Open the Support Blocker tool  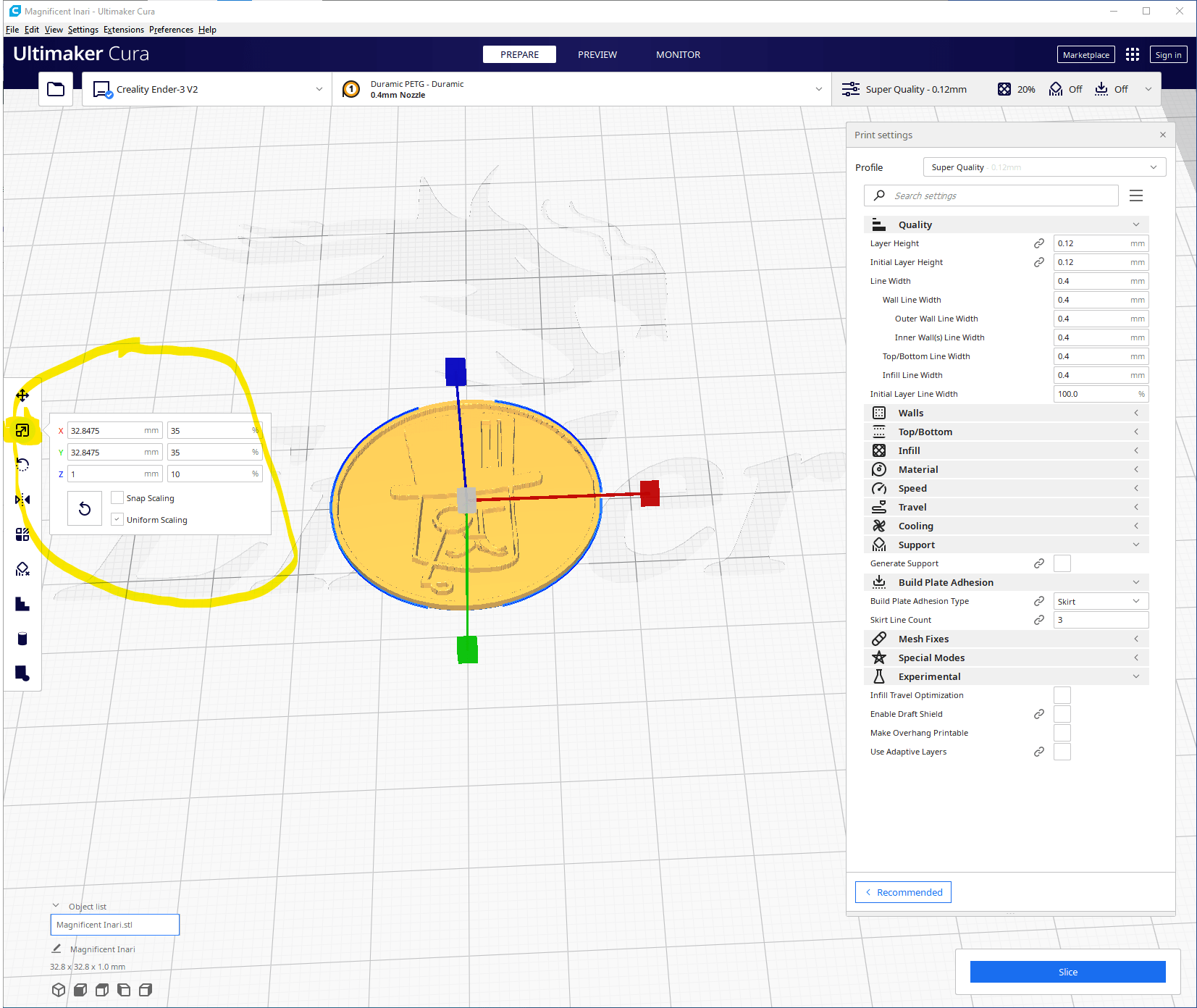[x=22, y=569]
